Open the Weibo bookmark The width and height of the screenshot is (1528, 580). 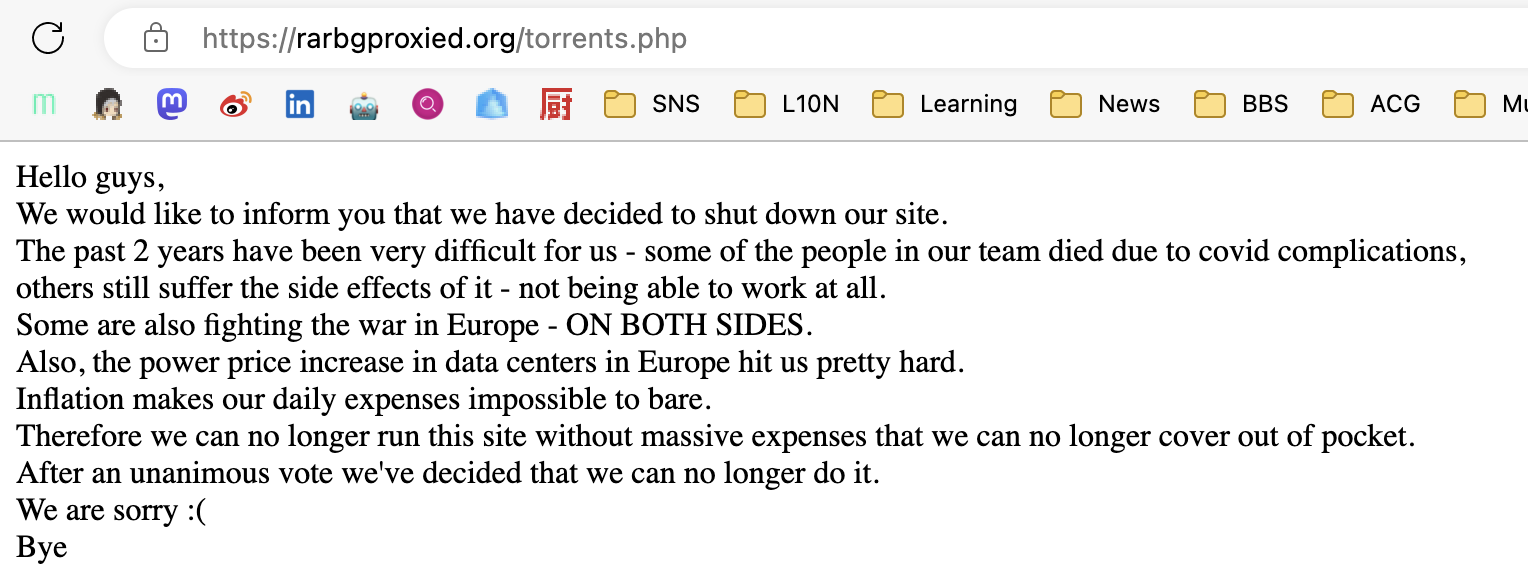point(236,104)
